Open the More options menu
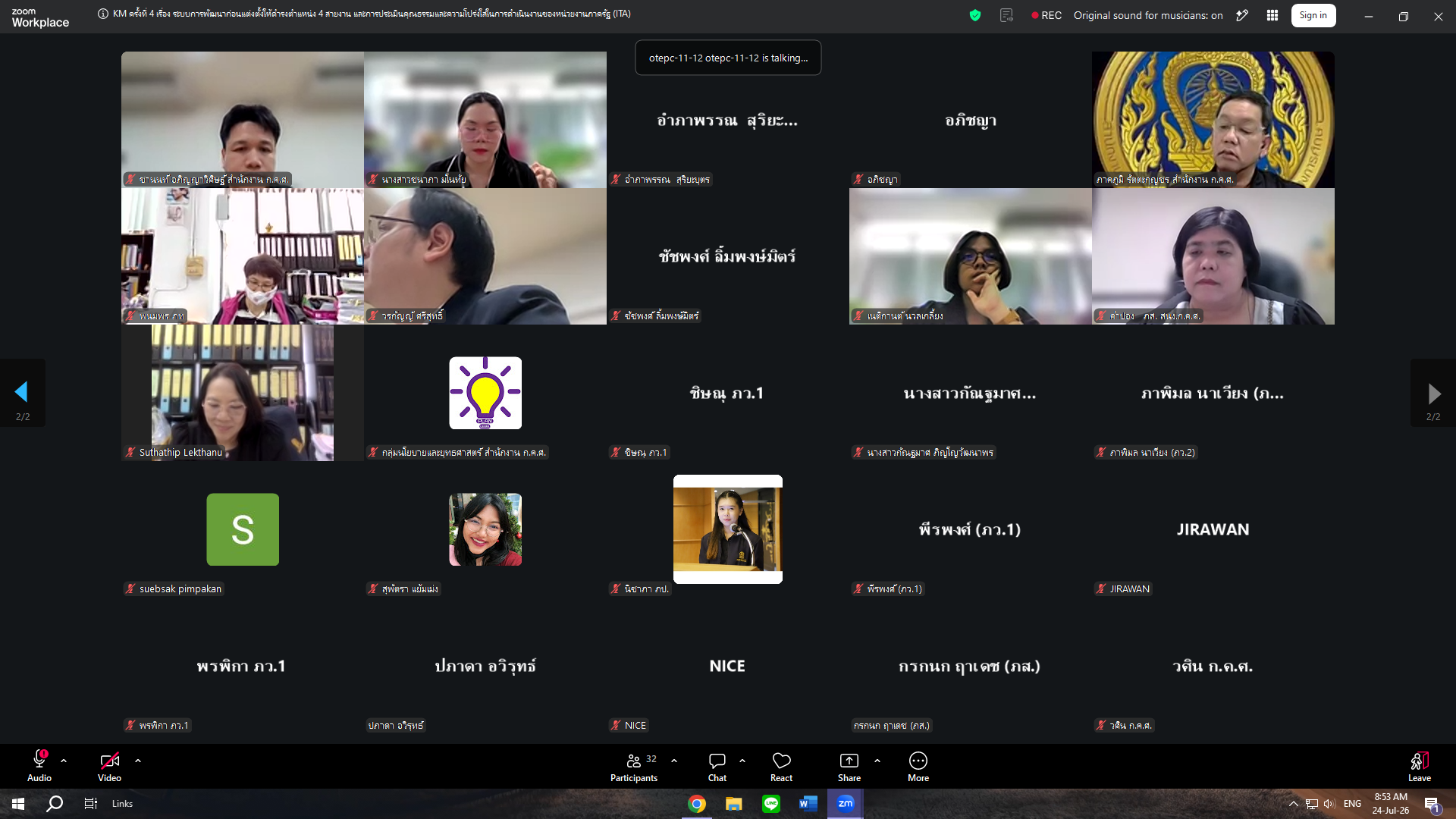Screen dimensions: 1456x819 pyautogui.click(x=918, y=766)
